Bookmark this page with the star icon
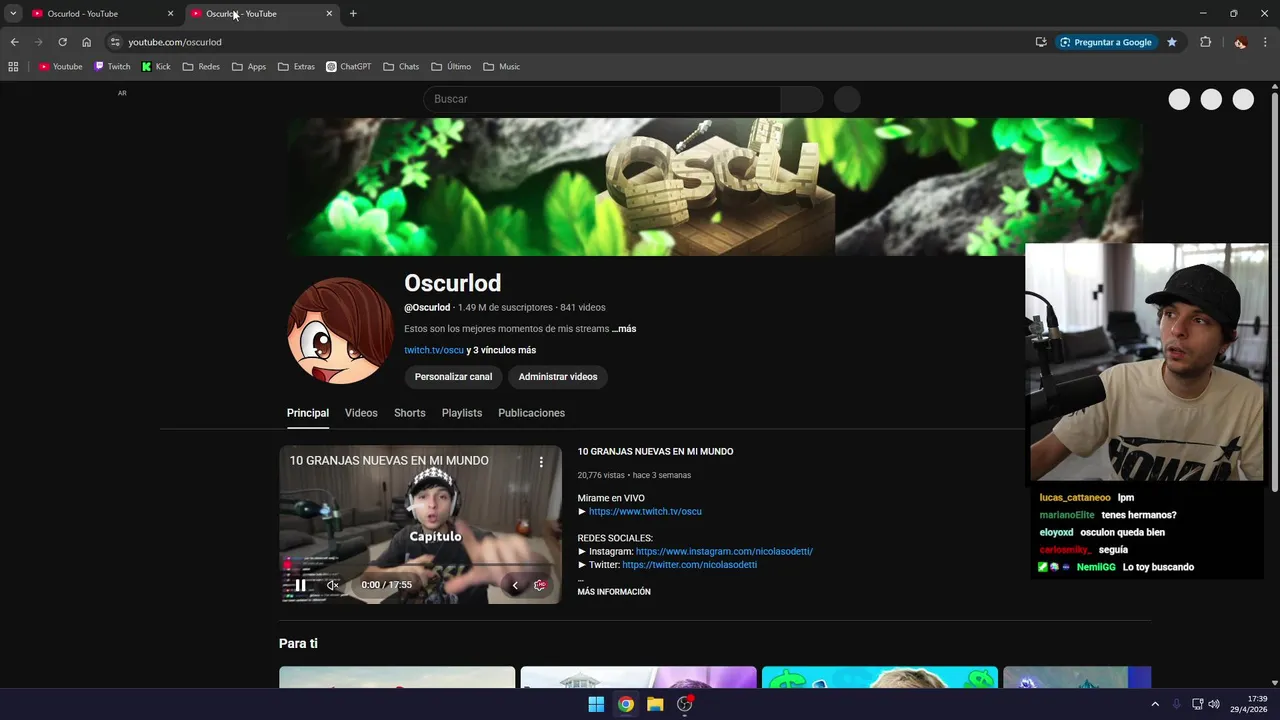 1172,42
